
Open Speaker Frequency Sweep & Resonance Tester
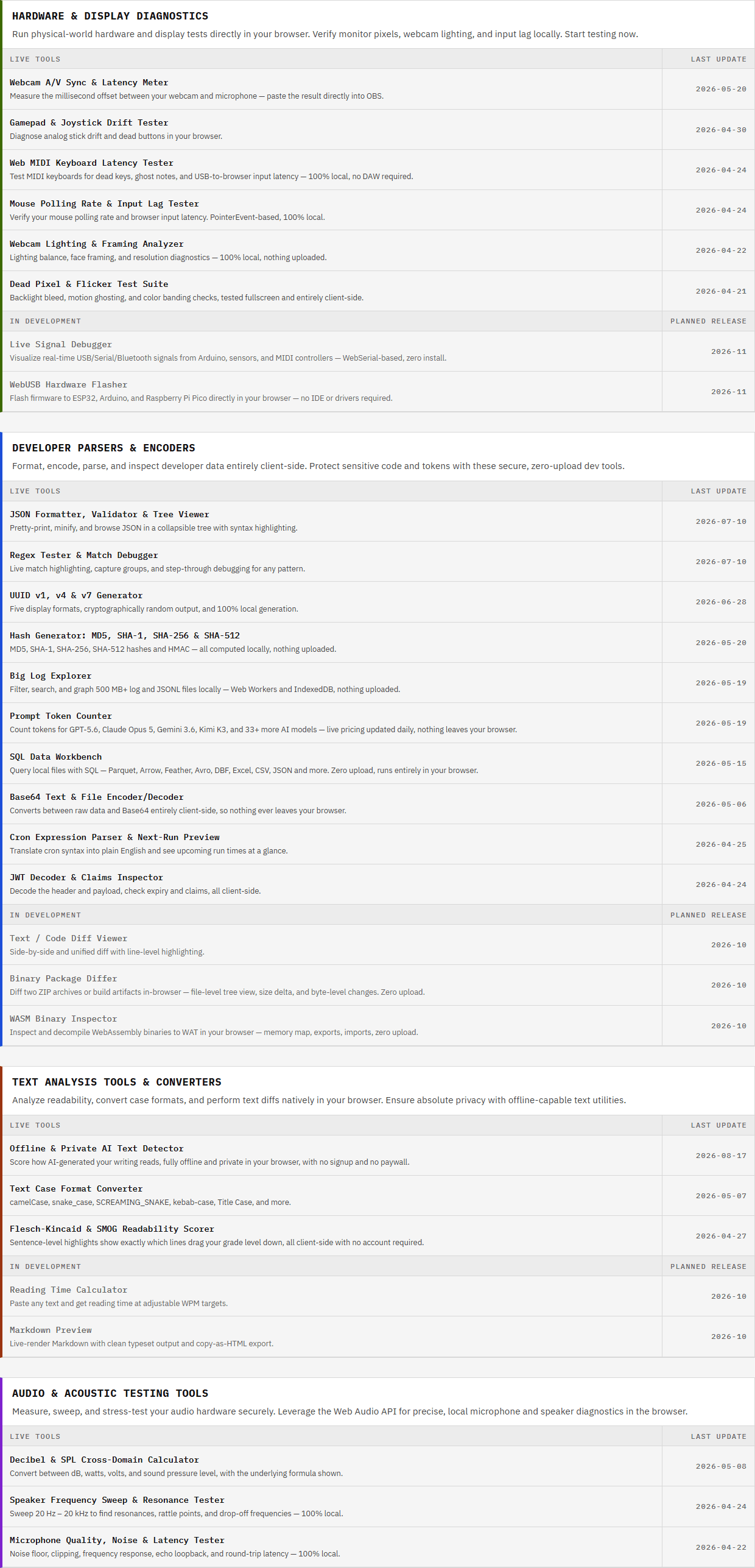pyautogui.click(x=117, y=1500)
